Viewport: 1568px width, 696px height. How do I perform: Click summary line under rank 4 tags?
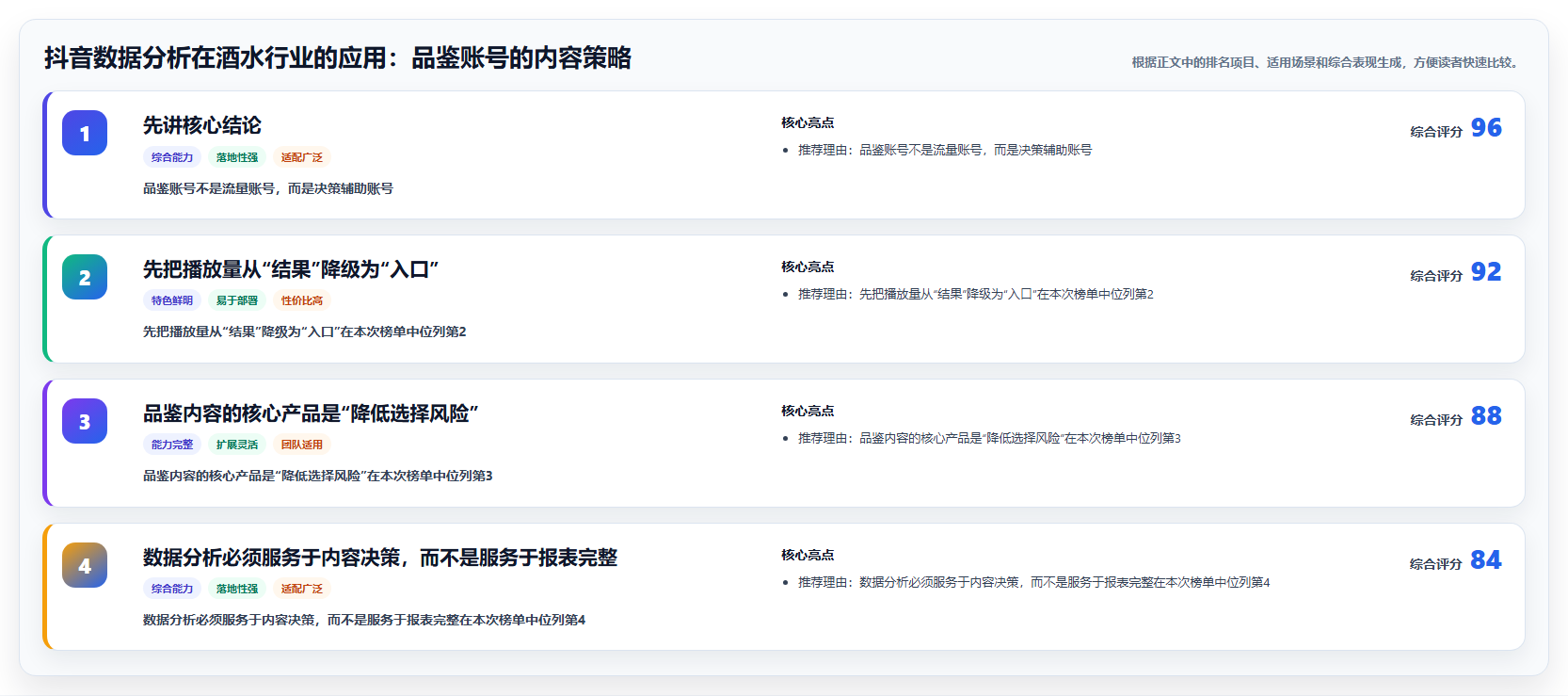click(x=364, y=620)
